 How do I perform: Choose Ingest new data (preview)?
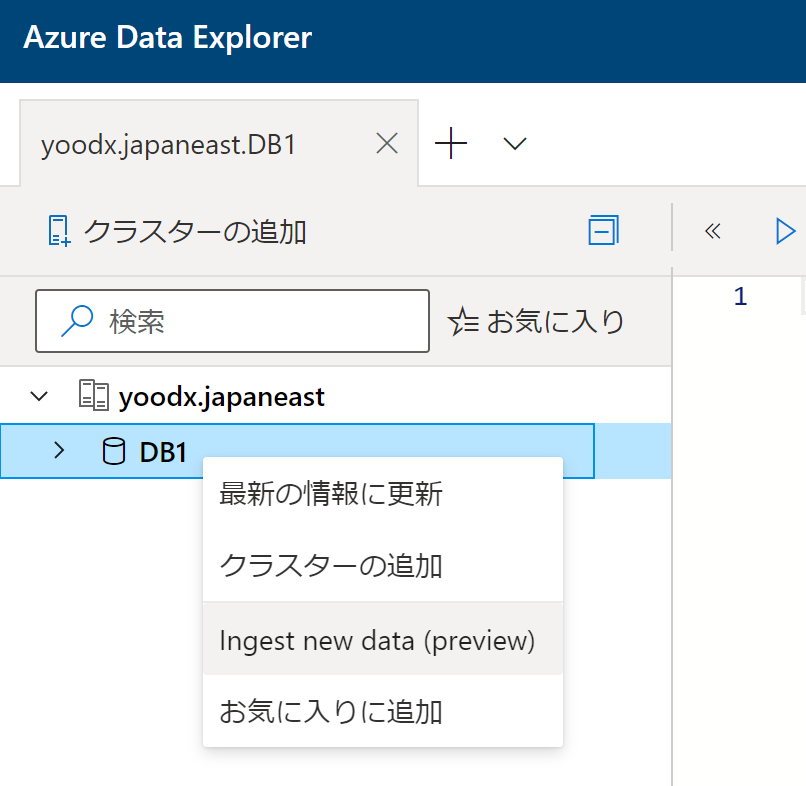377,640
